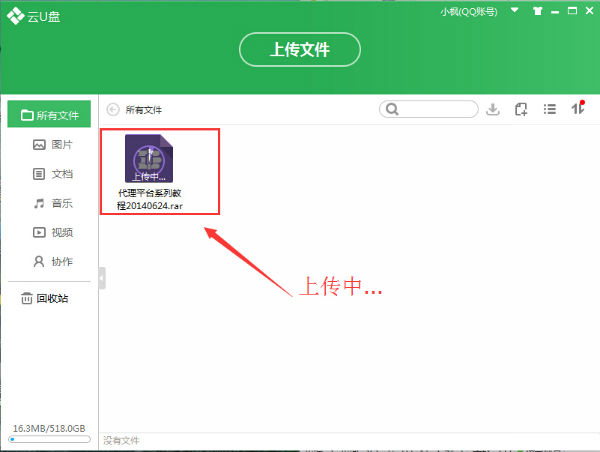Screen dimensions: 600x452
Task: Click 小枫(QQ账号) account name
Action: 469,11
